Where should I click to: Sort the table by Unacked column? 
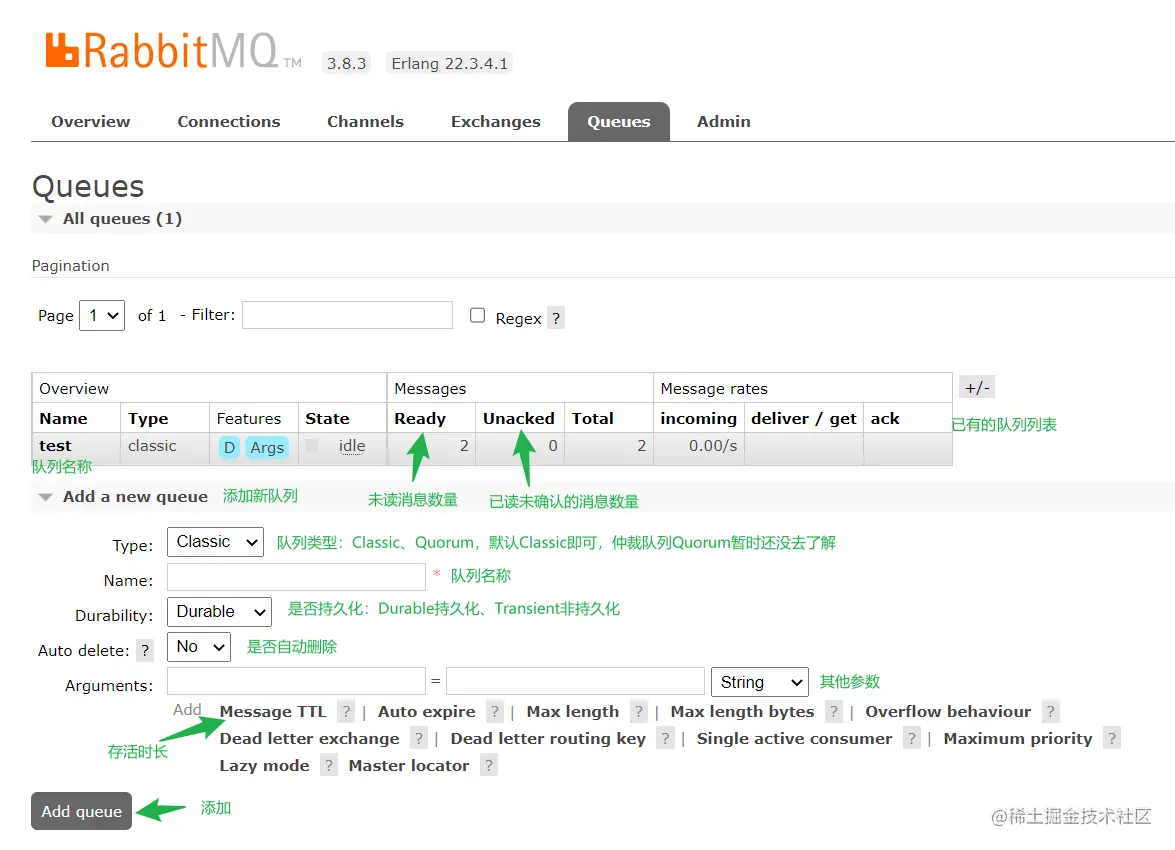click(x=519, y=418)
